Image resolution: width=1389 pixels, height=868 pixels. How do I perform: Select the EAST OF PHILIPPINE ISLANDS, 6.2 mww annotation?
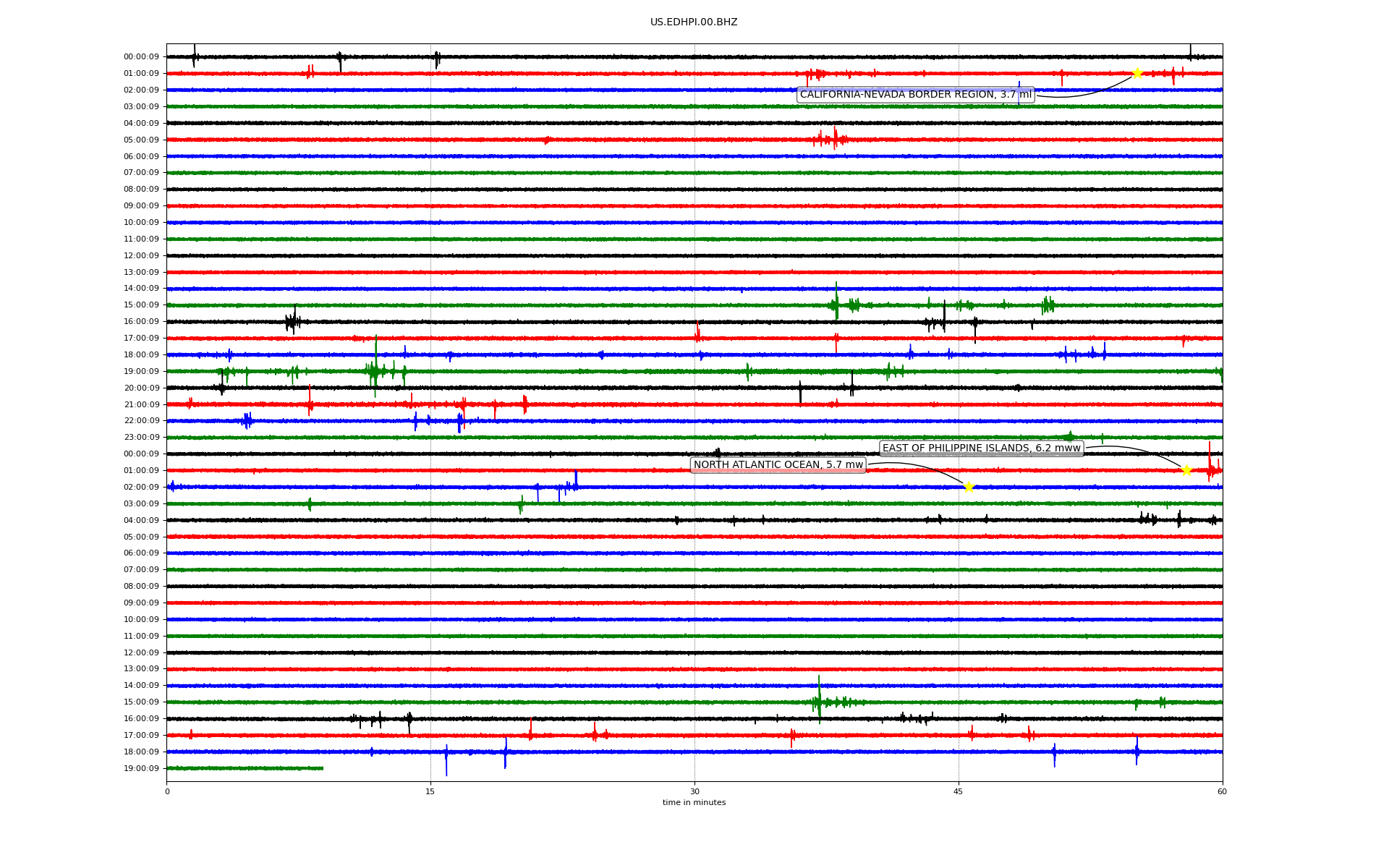pyautogui.click(x=982, y=448)
